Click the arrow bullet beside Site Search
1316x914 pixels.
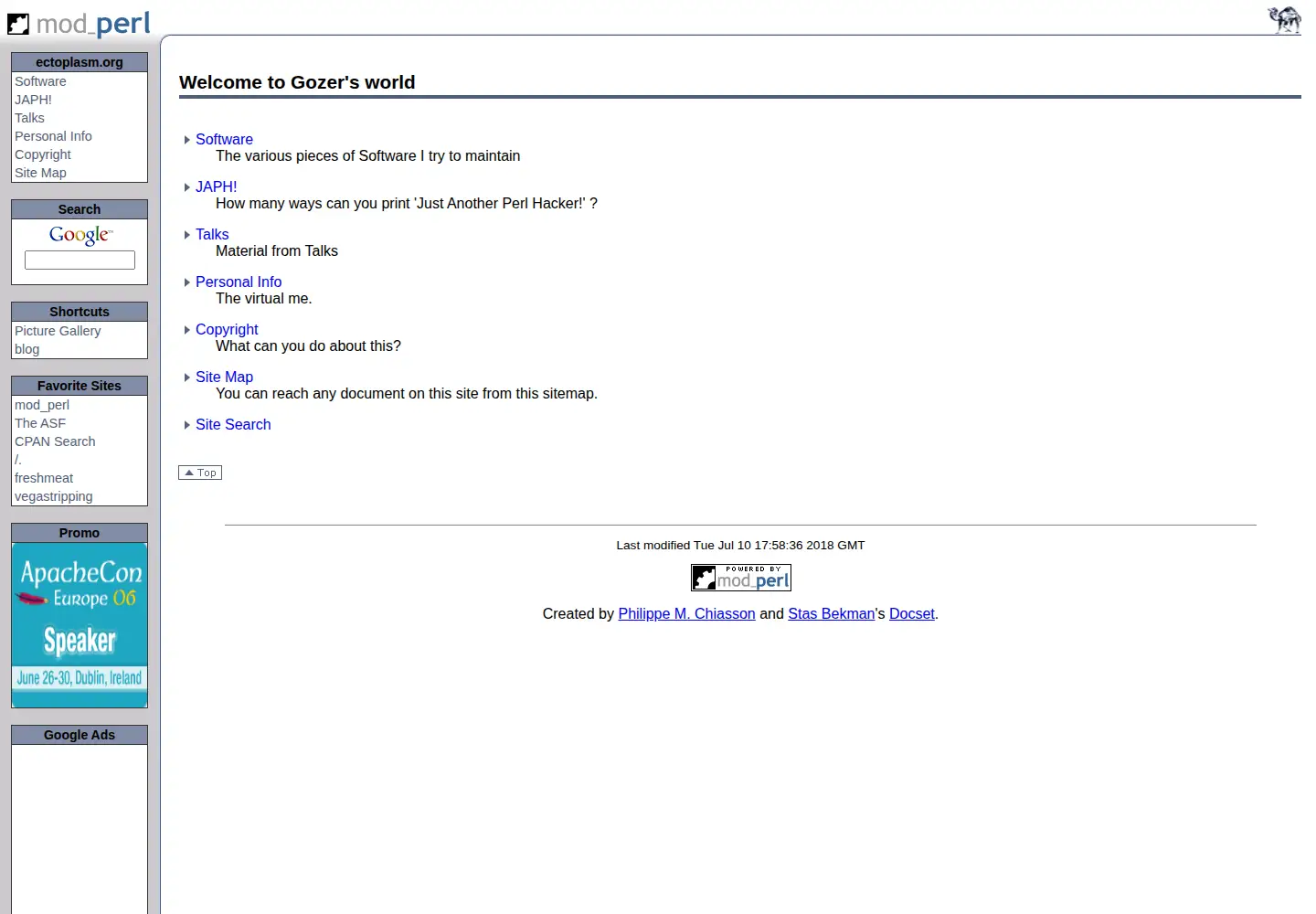click(187, 425)
